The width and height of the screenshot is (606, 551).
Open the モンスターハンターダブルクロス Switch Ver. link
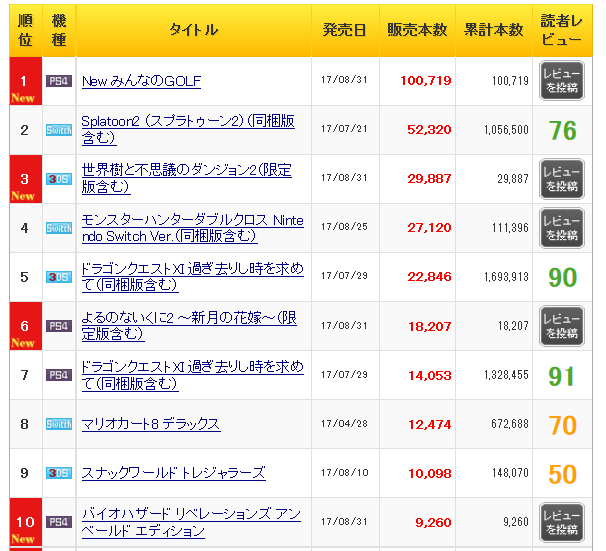point(192,228)
